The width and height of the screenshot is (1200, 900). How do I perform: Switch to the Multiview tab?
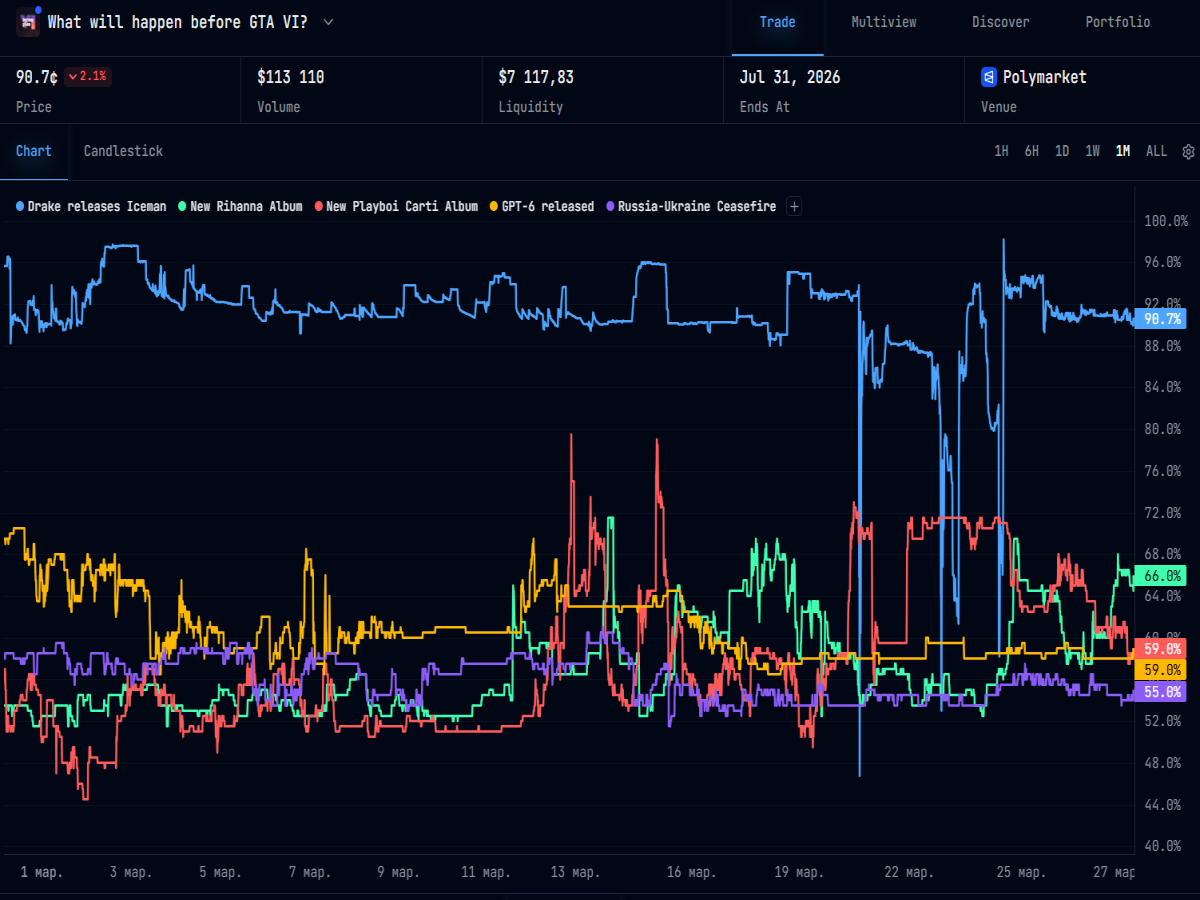click(x=883, y=22)
